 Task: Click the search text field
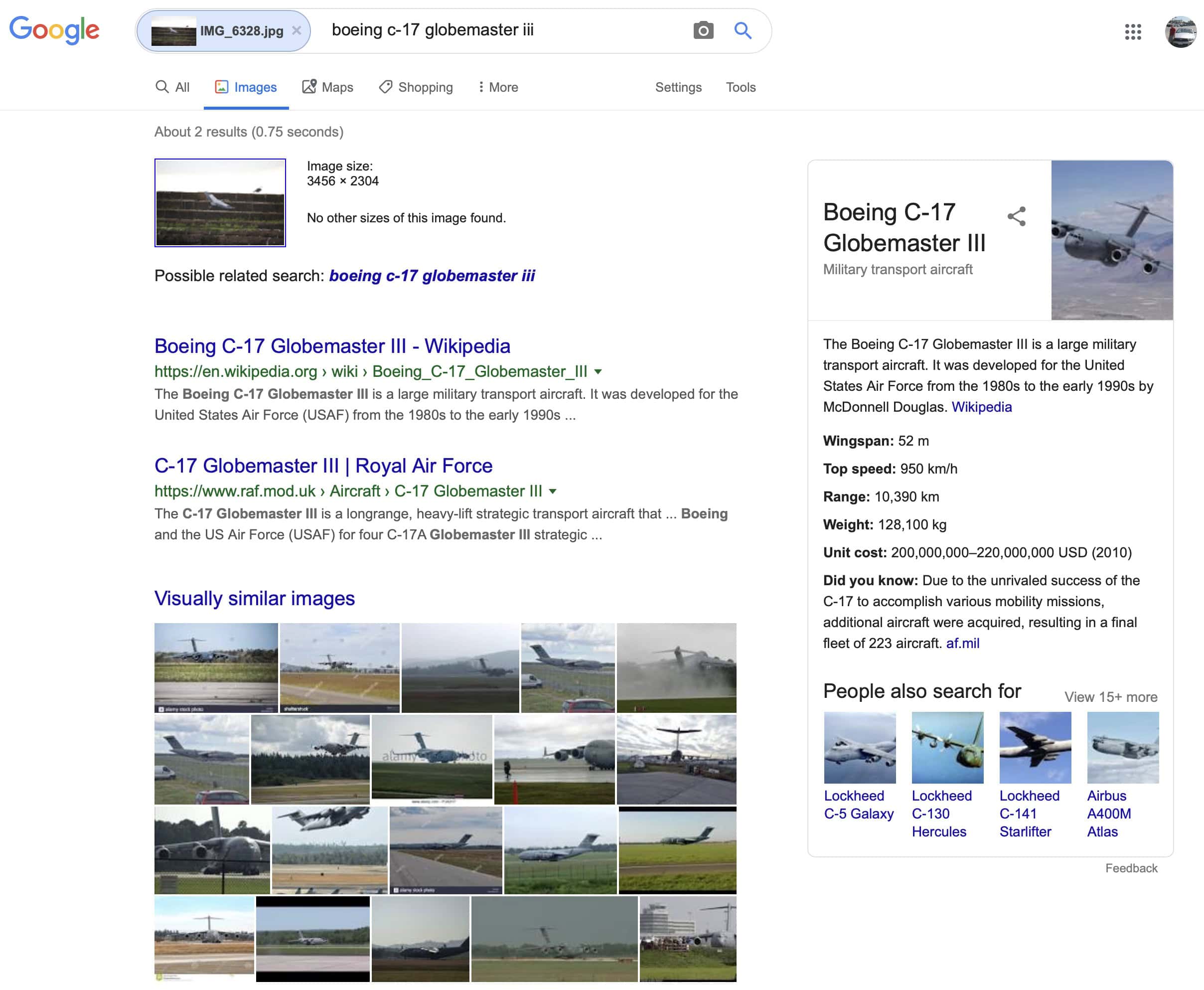[502, 29]
